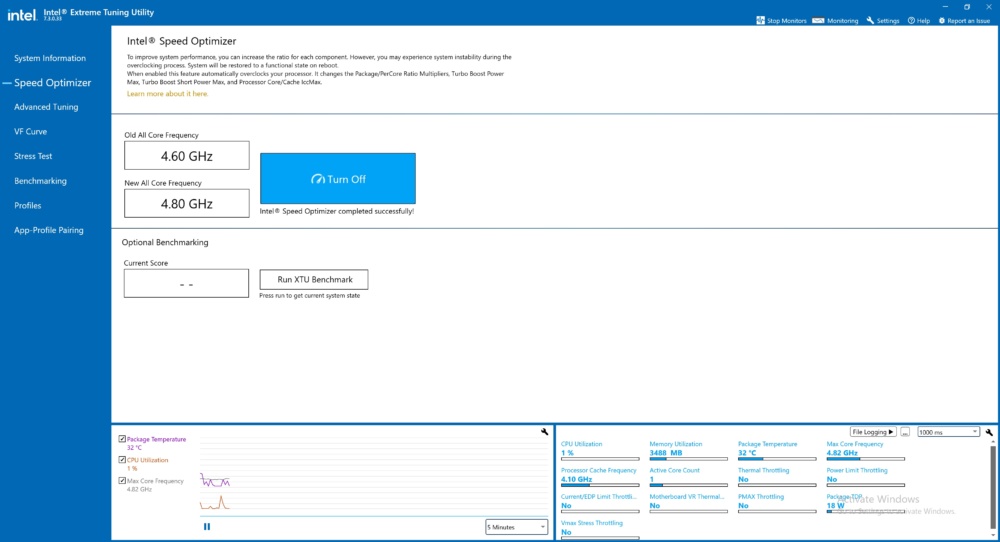This screenshot has width=1000, height=542.
Task: Click the 32 °C Package Temperature tile value
Action: tap(747, 453)
